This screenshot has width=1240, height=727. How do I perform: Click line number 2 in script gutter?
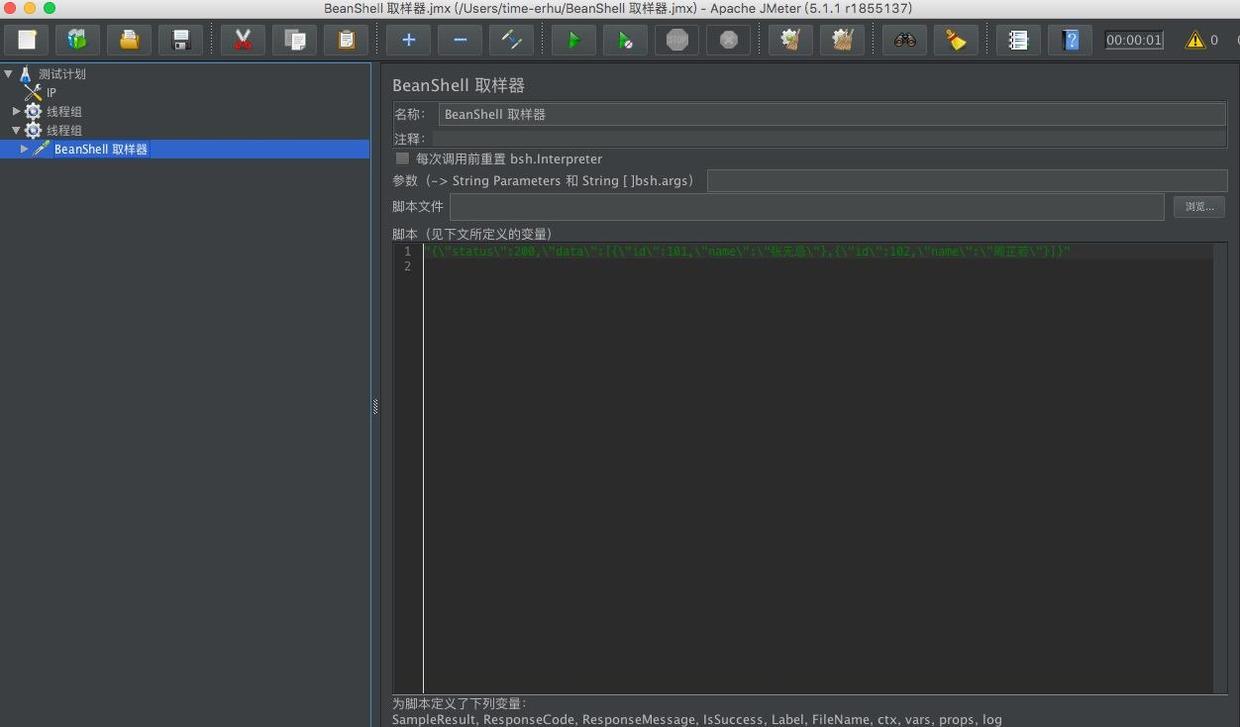[407, 266]
